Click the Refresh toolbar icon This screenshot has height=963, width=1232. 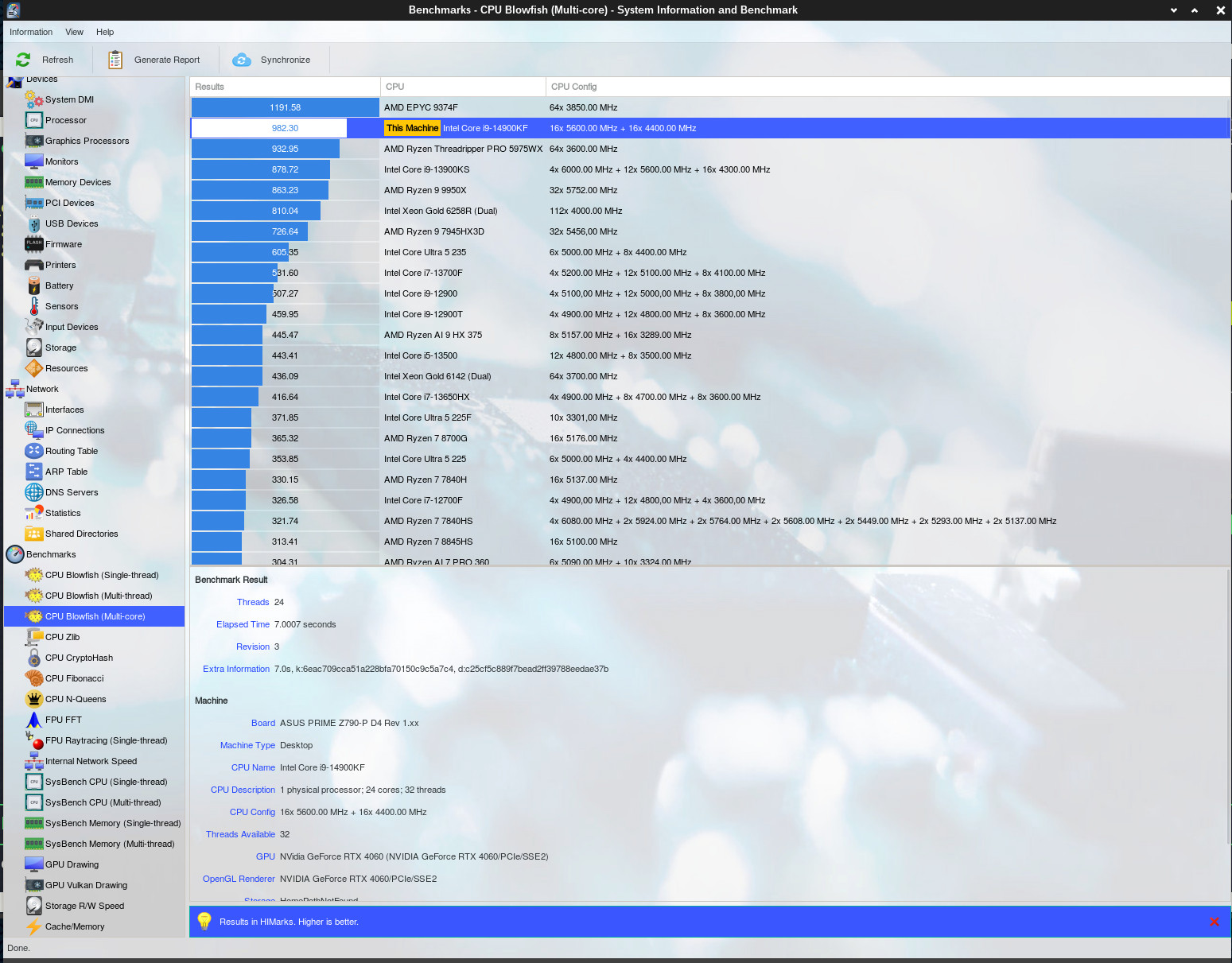pyautogui.click(x=23, y=60)
